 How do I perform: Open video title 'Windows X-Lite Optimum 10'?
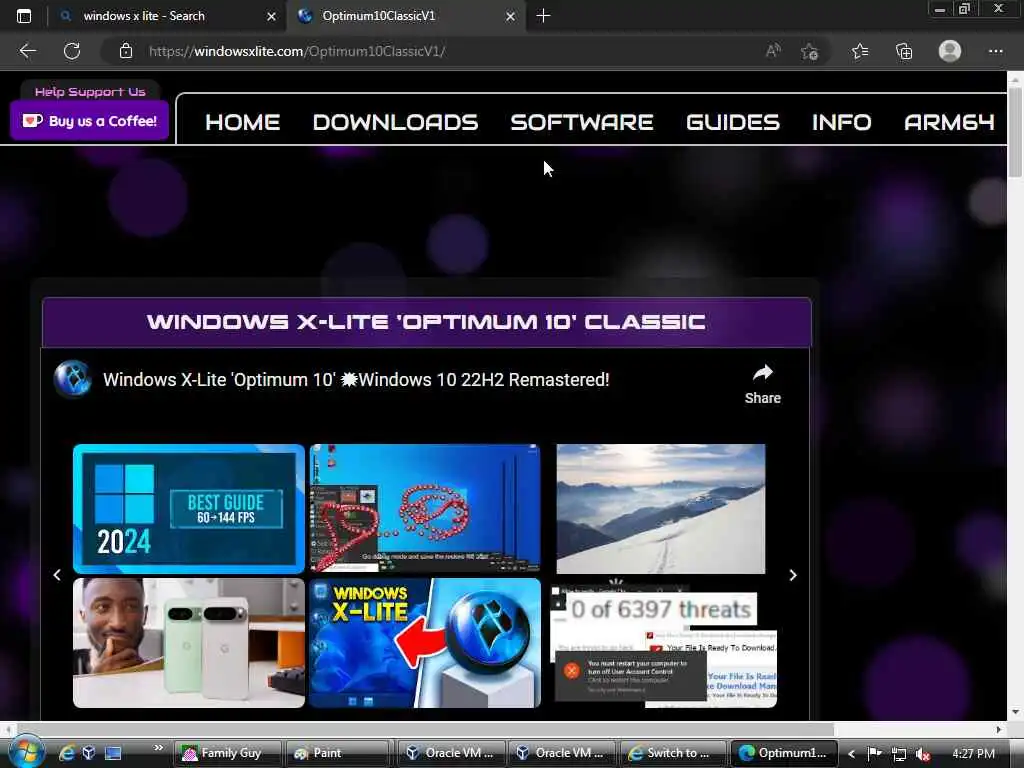tap(356, 379)
